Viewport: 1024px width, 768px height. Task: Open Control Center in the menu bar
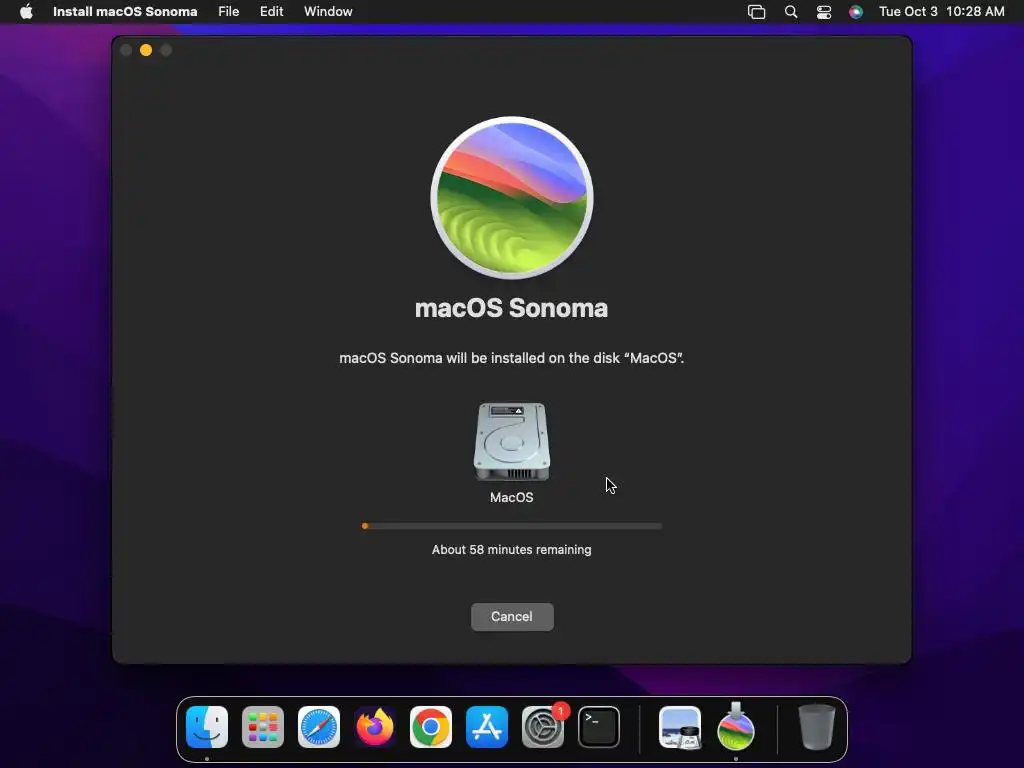click(x=824, y=12)
